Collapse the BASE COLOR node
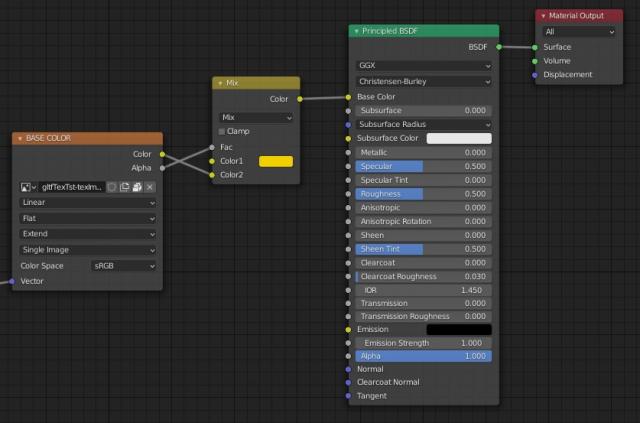The width and height of the screenshot is (640, 423). coord(20,138)
